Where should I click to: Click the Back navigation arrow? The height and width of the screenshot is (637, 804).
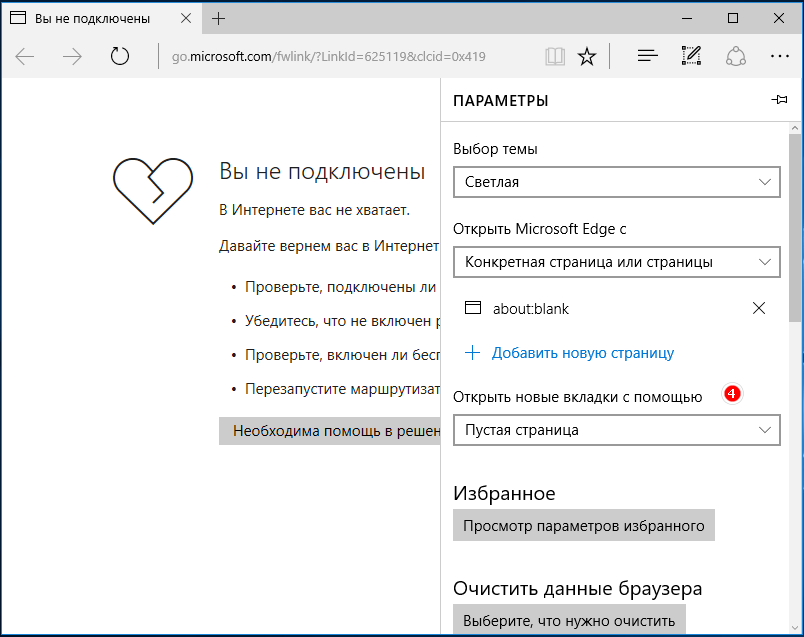tap(25, 56)
